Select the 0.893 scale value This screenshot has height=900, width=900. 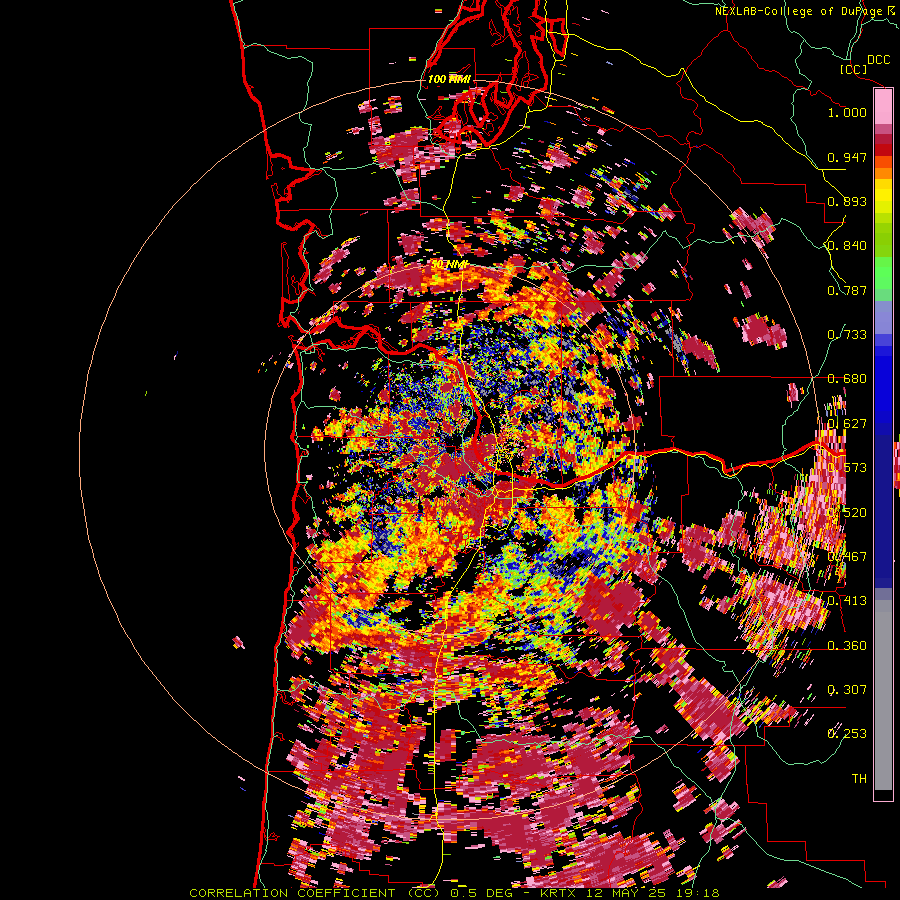pyautogui.click(x=847, y=201)
